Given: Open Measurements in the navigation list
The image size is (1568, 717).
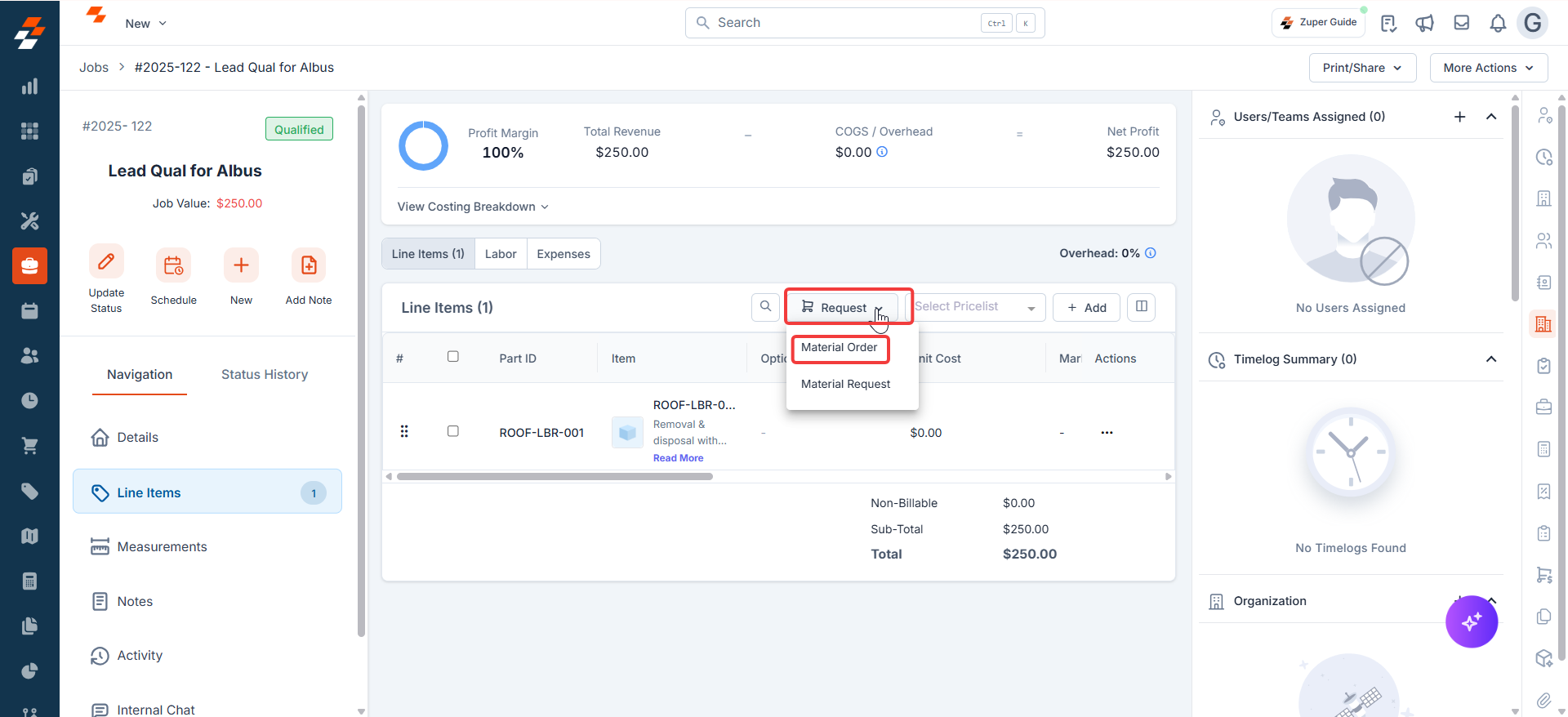Looking at the screenshot, I should [207, 547].
